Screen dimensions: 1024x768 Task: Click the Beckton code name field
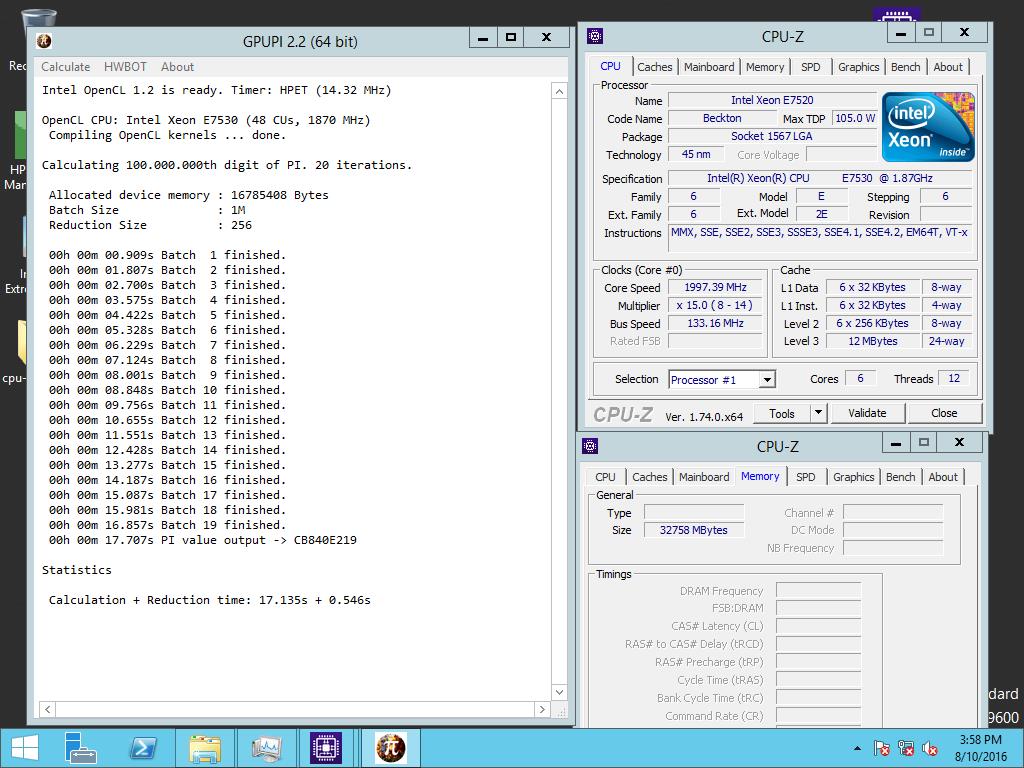coord(722,118)
